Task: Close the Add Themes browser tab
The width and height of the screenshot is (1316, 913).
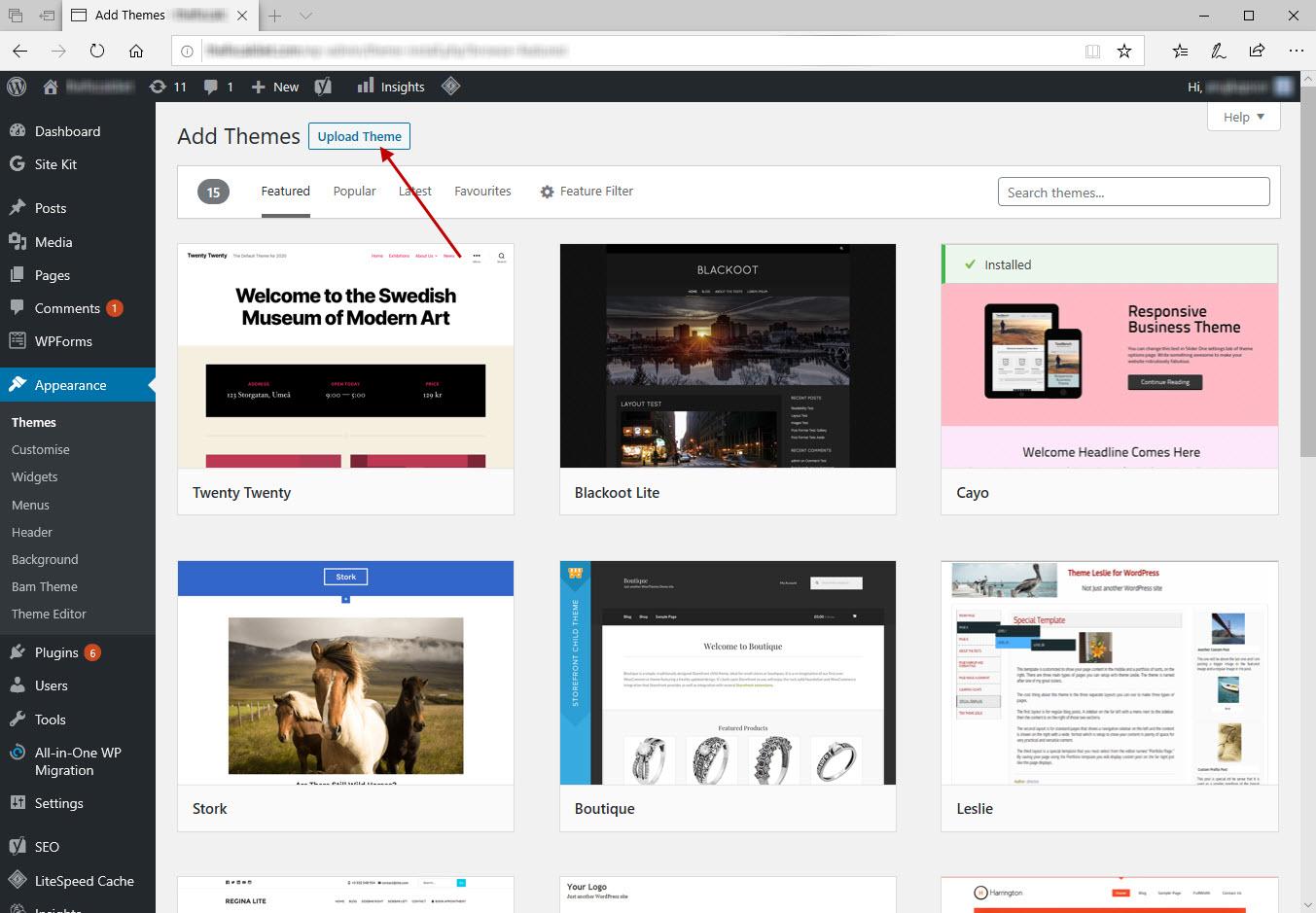Action: pos(242,16)
